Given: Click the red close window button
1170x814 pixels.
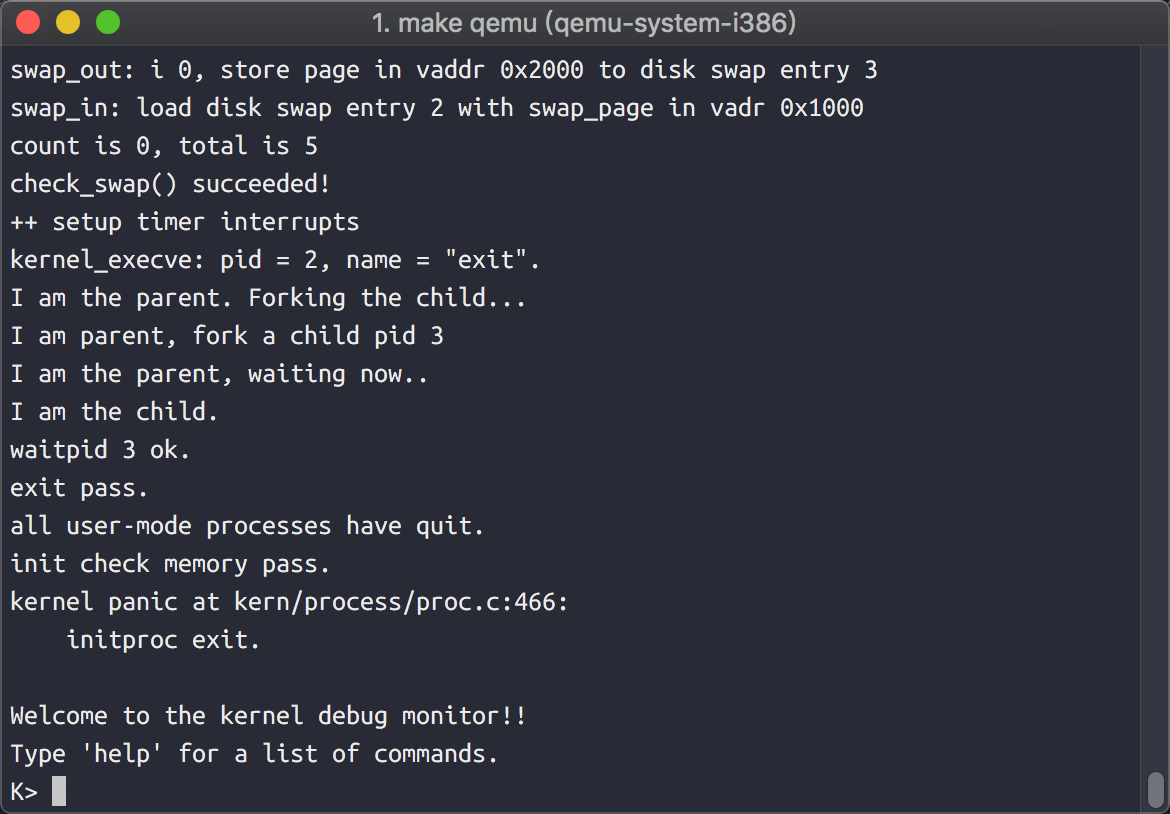Looking at the screenshot, I should 28,22.
